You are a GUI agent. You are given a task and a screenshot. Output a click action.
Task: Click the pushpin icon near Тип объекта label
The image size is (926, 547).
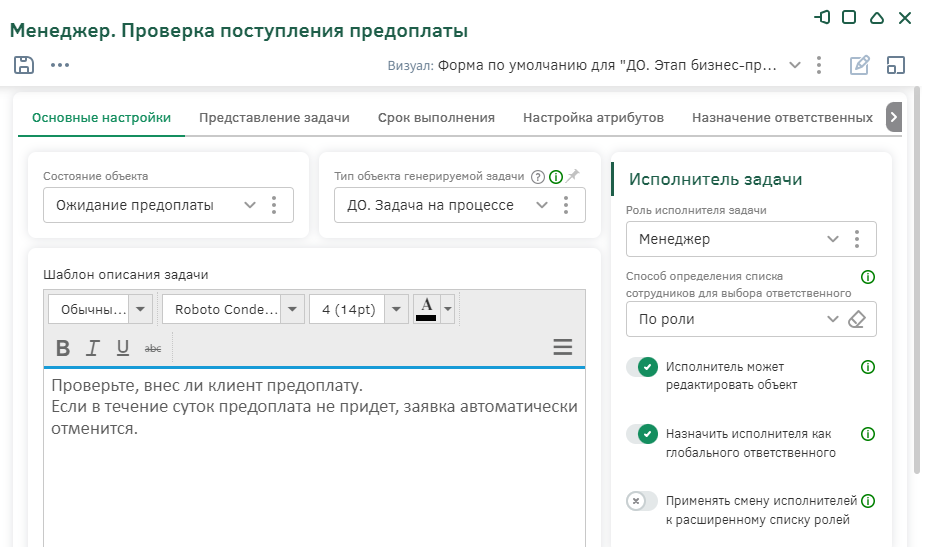coord(572,175)
